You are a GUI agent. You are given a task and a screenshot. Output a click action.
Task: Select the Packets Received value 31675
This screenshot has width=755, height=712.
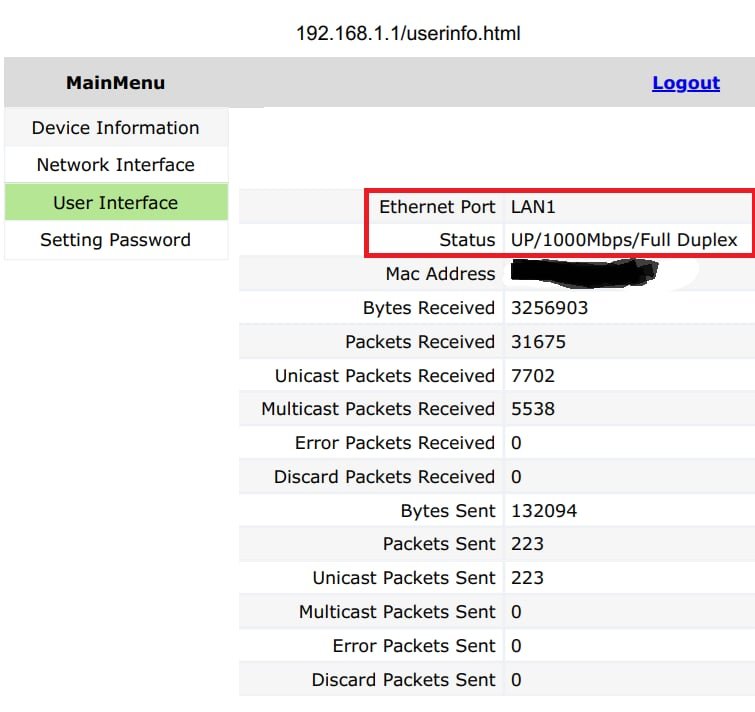click(538, 342)
